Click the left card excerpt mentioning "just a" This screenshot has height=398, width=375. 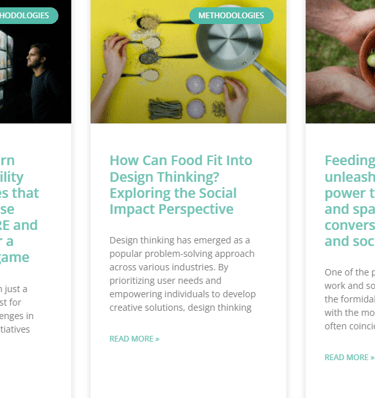click(17, 309)
